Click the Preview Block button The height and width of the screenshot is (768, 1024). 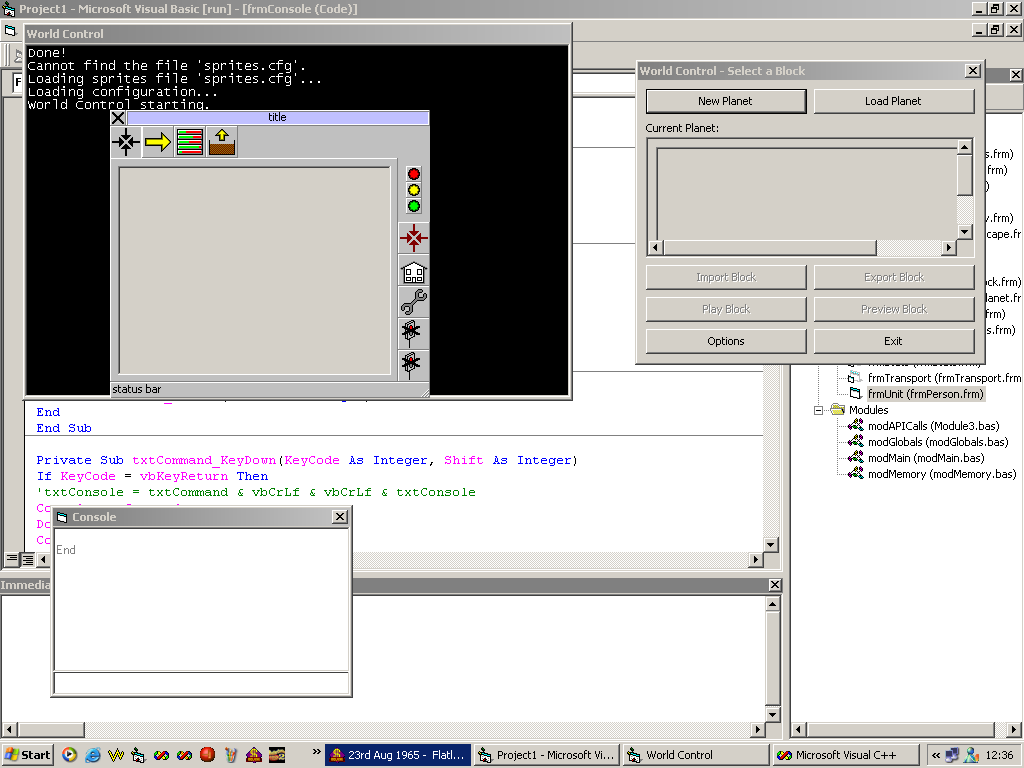pos(893,309)
